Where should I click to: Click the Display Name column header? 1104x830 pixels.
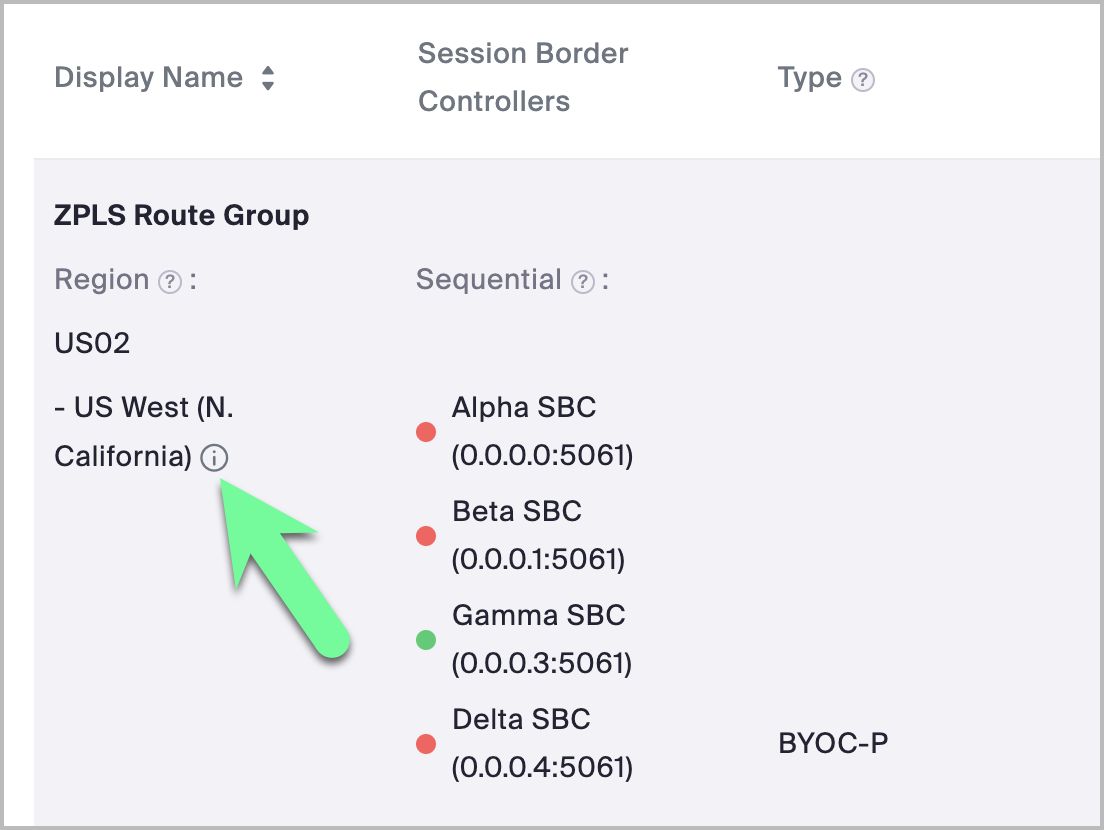coord(148,78)
